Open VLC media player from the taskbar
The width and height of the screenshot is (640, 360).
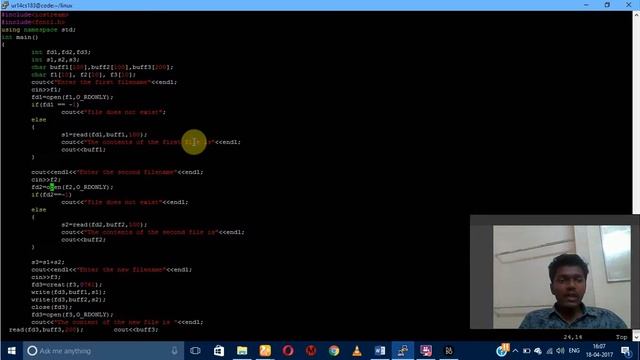pyautogui.click(x=357, y=351)
